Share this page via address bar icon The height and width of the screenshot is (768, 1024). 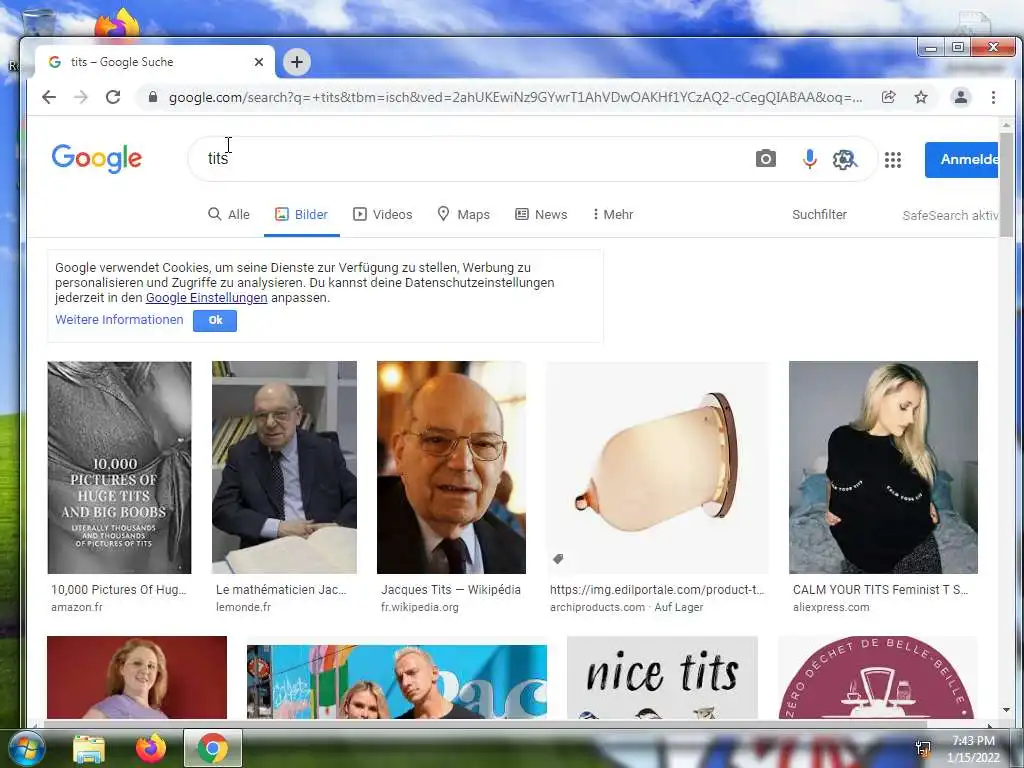point(888,97)
